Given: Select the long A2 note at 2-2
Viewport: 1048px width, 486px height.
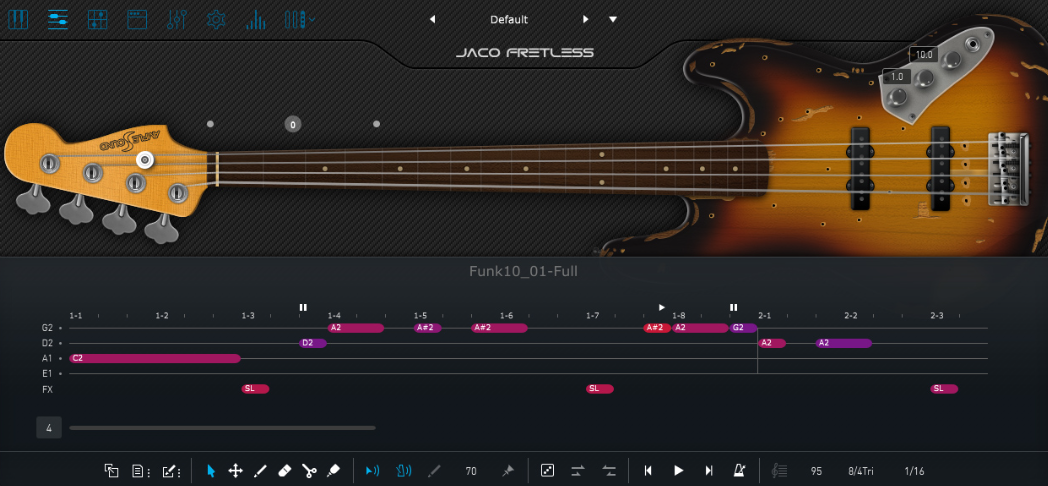Looking at the screenshot, I should coord(843,343).
